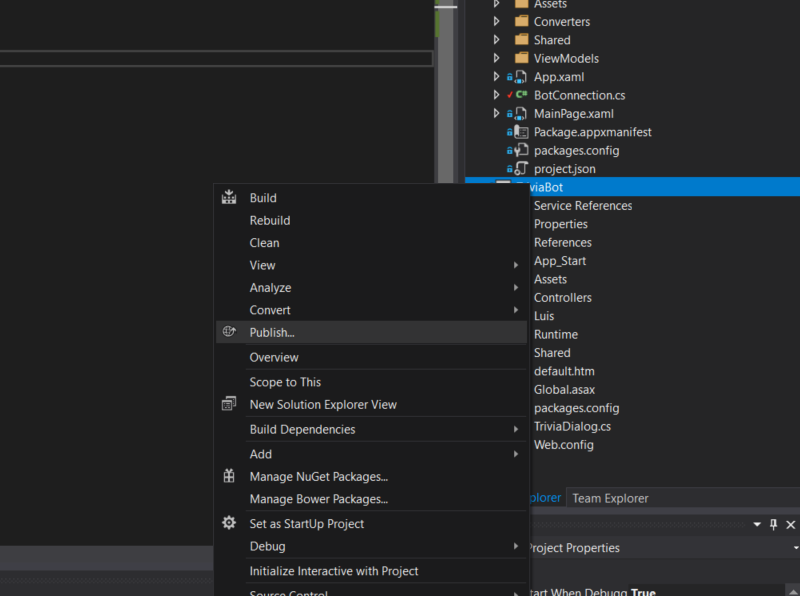Expand the App.xaml tree node arrow
This screenshot has height=596, width=800.
click(x=497, y=77)
